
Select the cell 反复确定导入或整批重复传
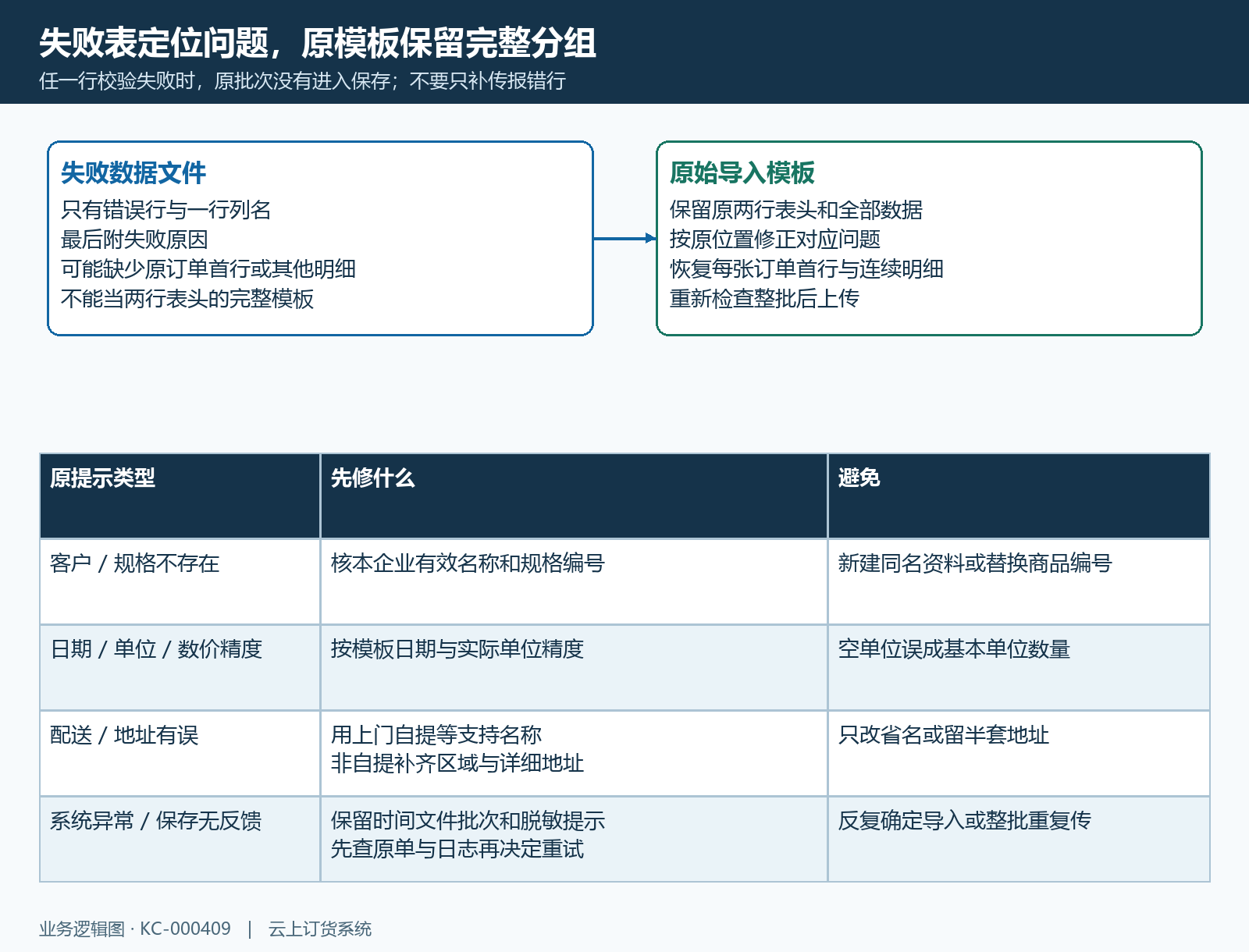pyautogui.click(x=1019, y=839)
